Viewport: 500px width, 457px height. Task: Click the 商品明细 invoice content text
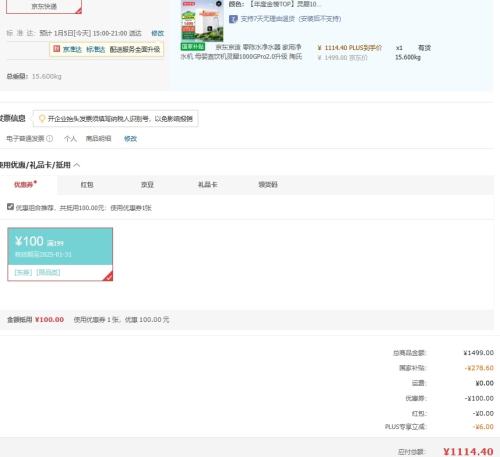point(98,139)
